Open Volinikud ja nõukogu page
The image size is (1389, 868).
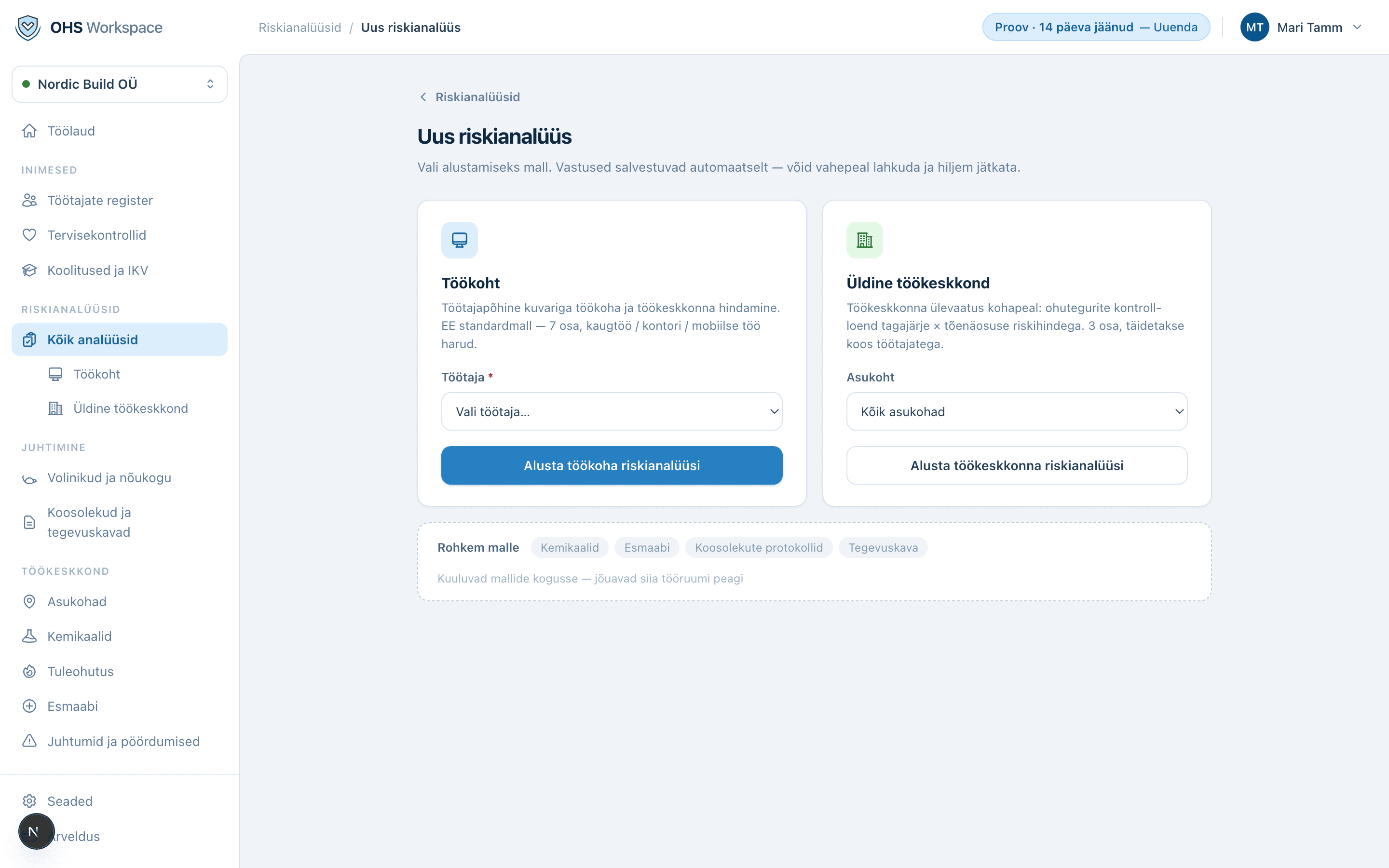tap(120, 477)
